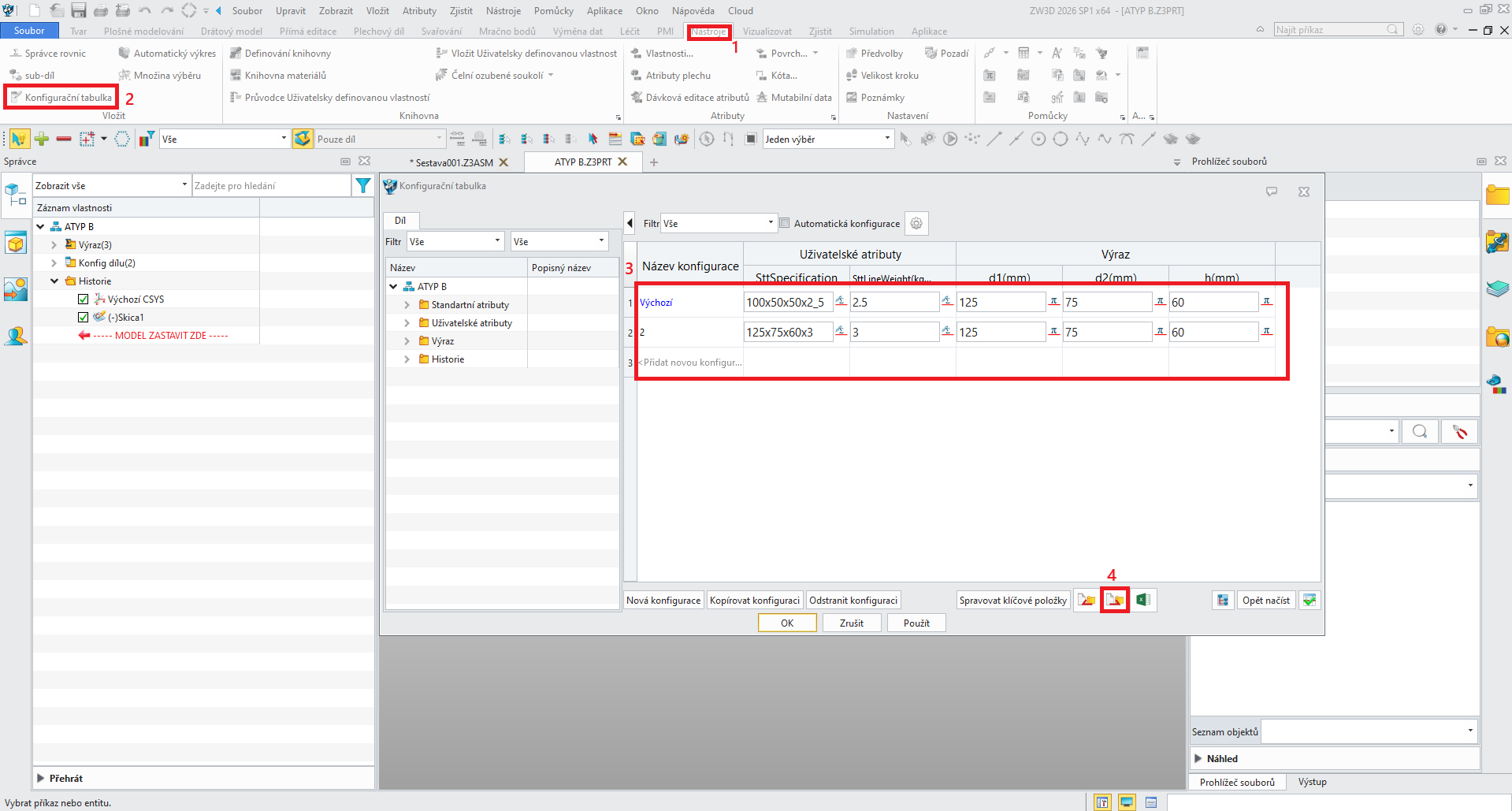This screenshot has width=1512, height=811.
Task: Open Velikost kroku setting
Action: pyautogui.click(x=882, y=76)
